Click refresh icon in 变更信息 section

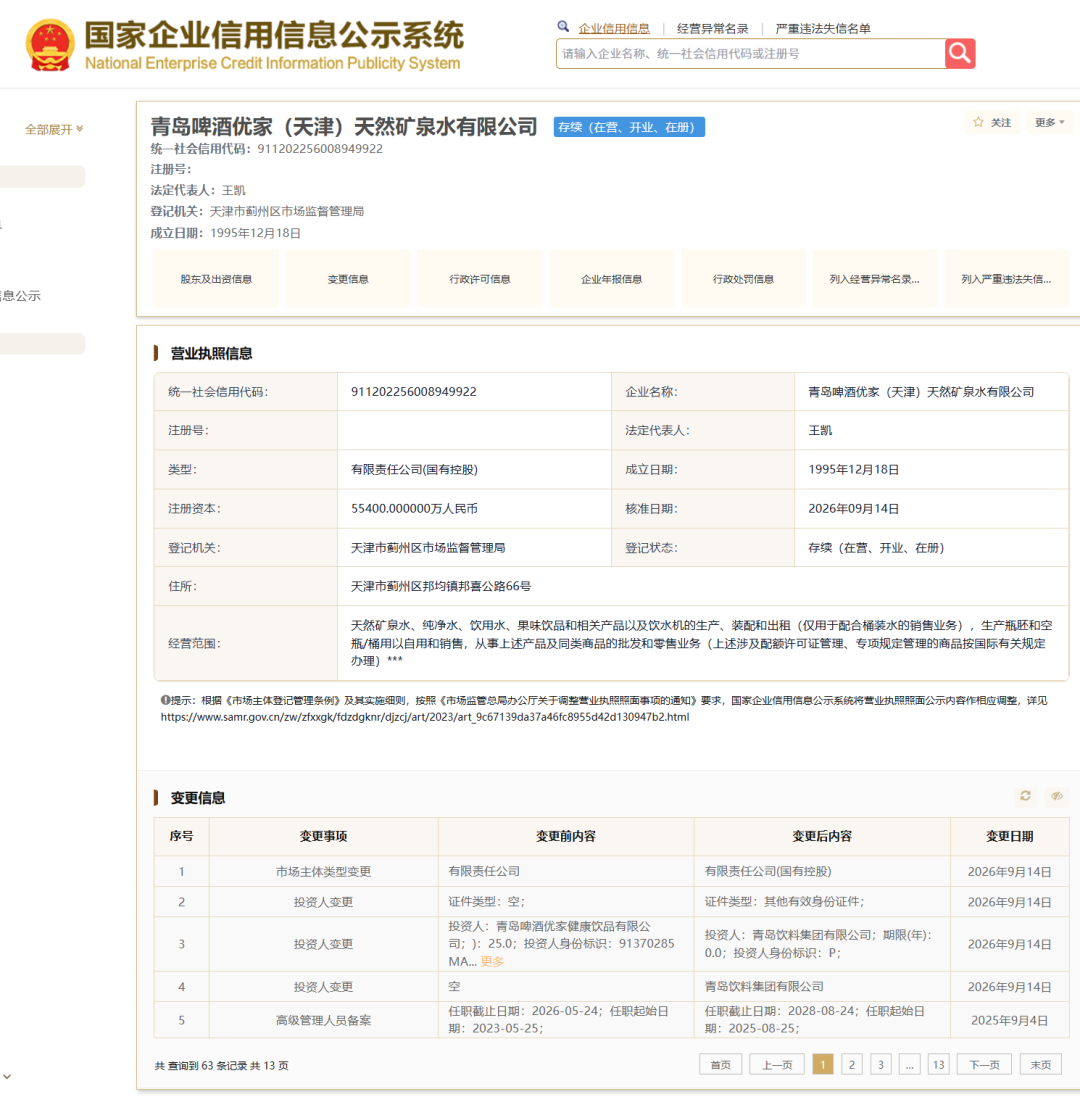point(1025,796)
